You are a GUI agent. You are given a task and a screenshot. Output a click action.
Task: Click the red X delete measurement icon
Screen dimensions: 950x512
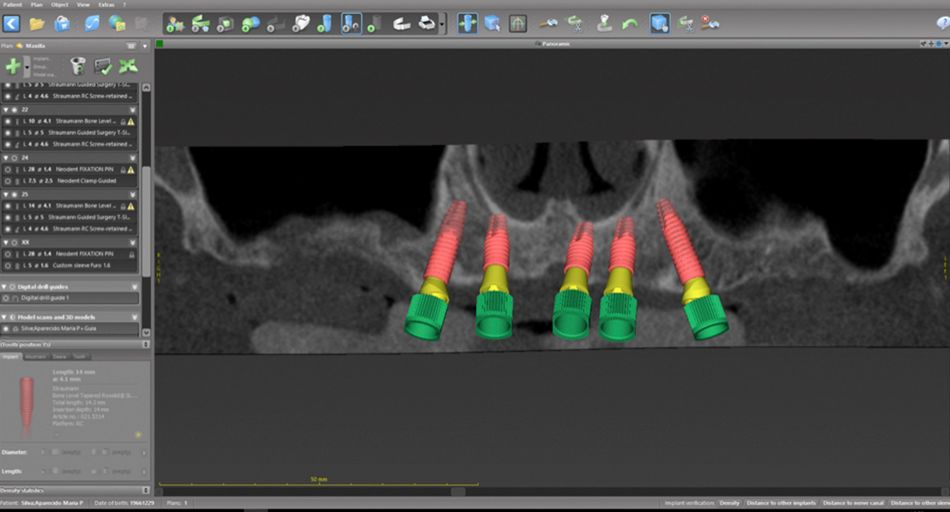tap(710, 24)
